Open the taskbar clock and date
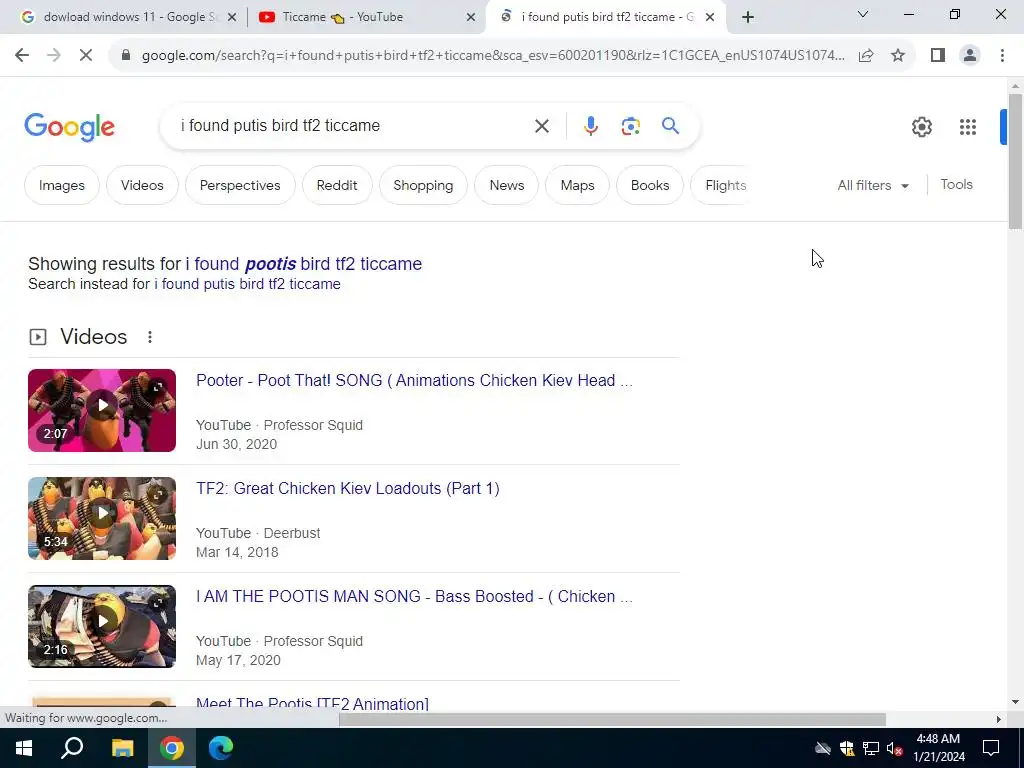This screenshot has height=768, width=1024. (938, 748)
